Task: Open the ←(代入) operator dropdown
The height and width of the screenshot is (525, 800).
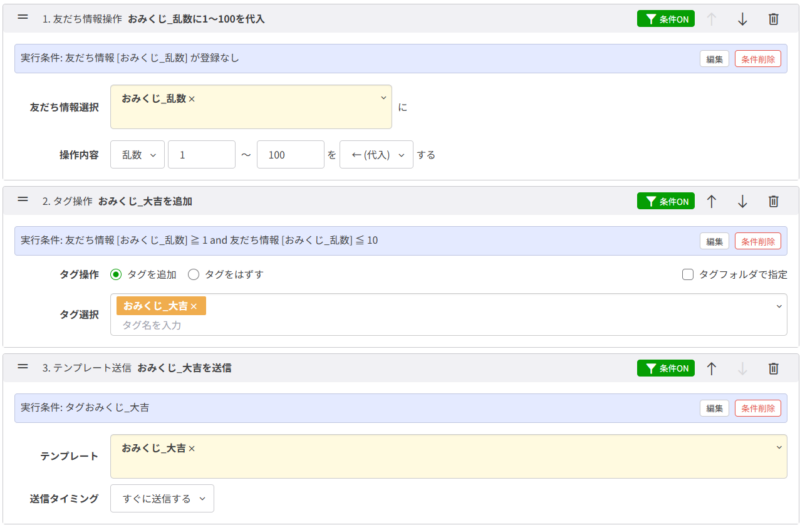Action: [x=376, y=155]
